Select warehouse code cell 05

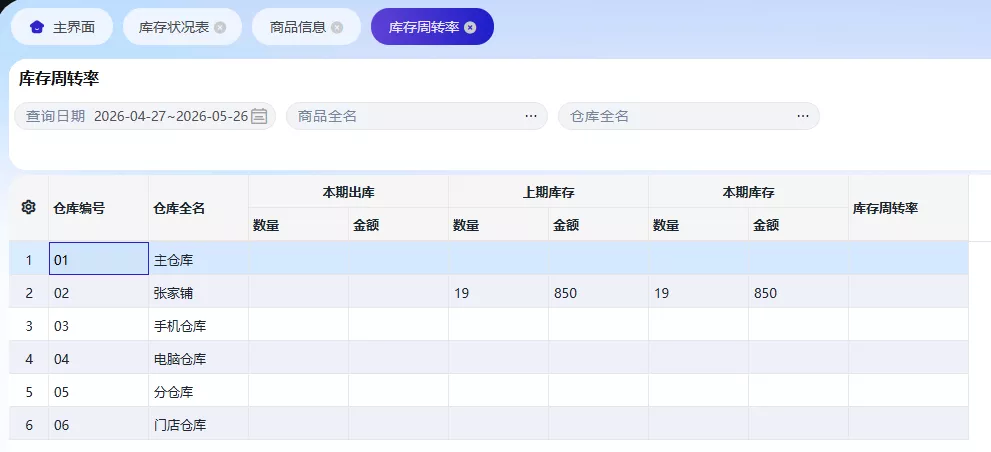[99, 391]
